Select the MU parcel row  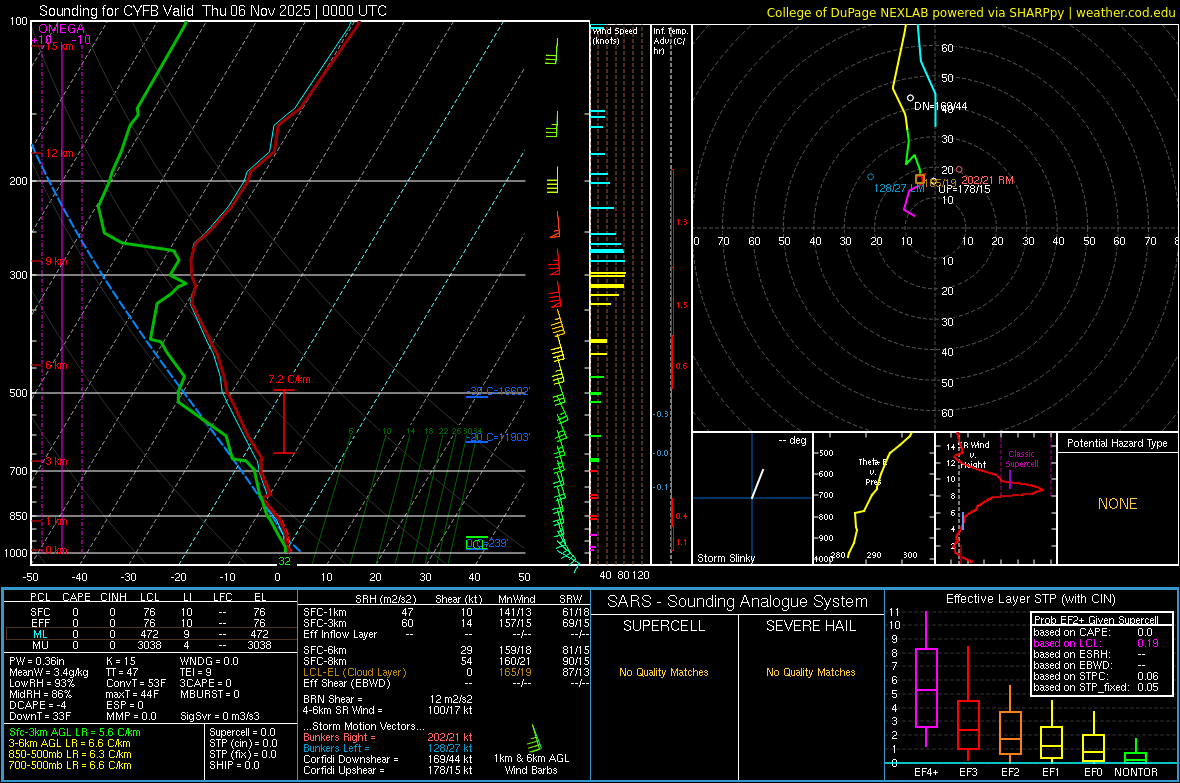point(151,644)
